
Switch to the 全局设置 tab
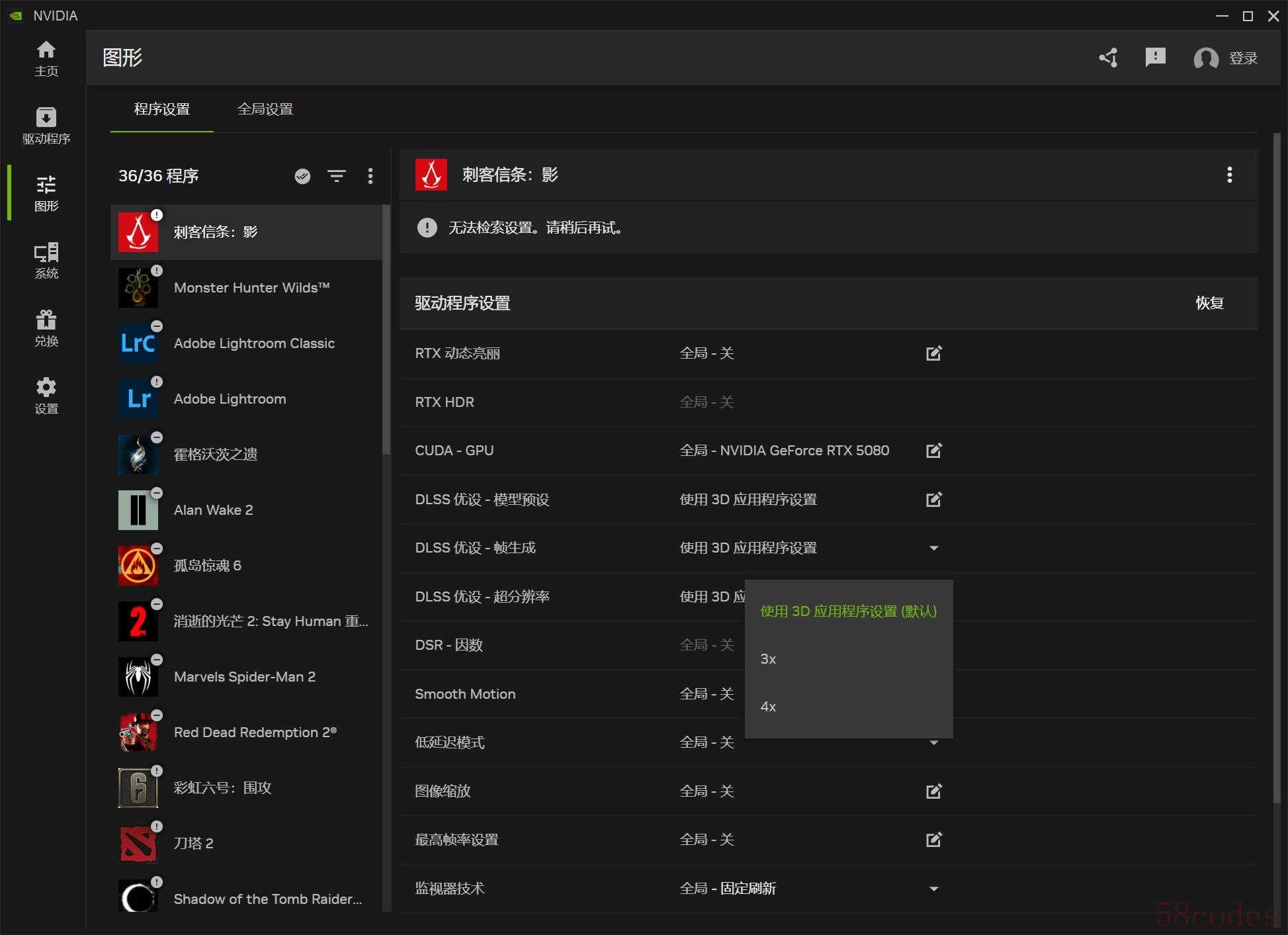[265, 109]
